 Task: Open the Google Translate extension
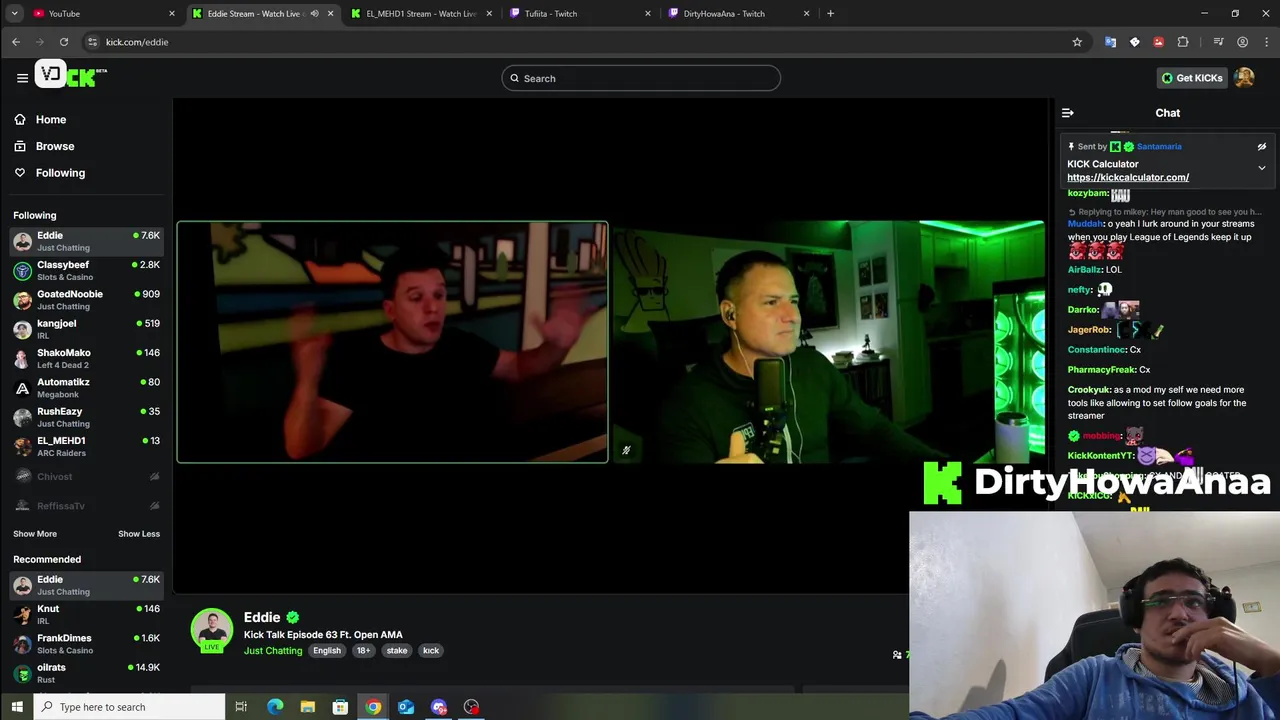1110,42
